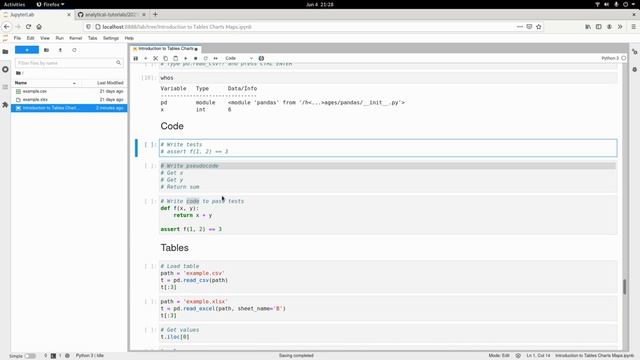Image resolution: width=640 pixels, height=360 pixels.
Task: Copy the selected cell in notebook toolbar
Action: point(165,58)
